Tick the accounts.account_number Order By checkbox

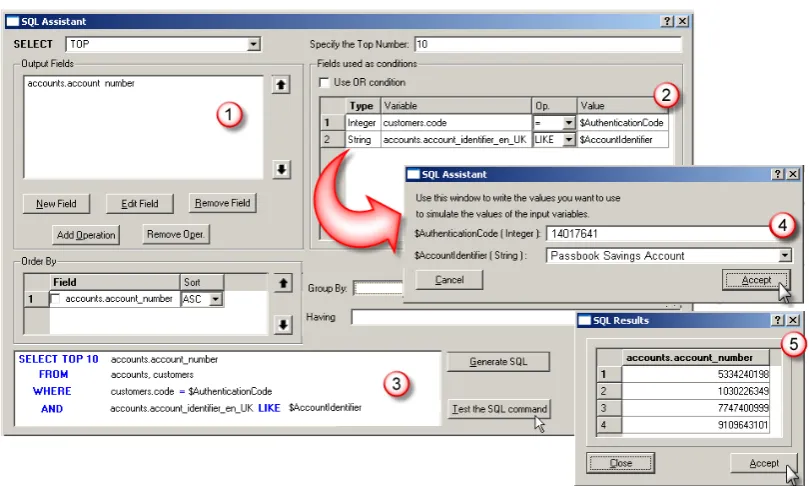pos(55,299)
